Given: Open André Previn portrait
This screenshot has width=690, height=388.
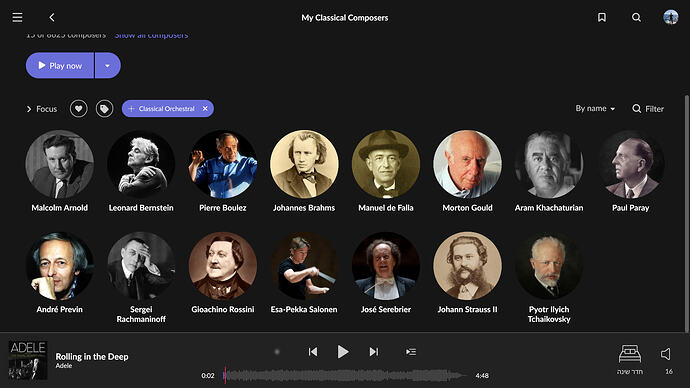Looking at the screenshot, I should click(x=59, y=266).
